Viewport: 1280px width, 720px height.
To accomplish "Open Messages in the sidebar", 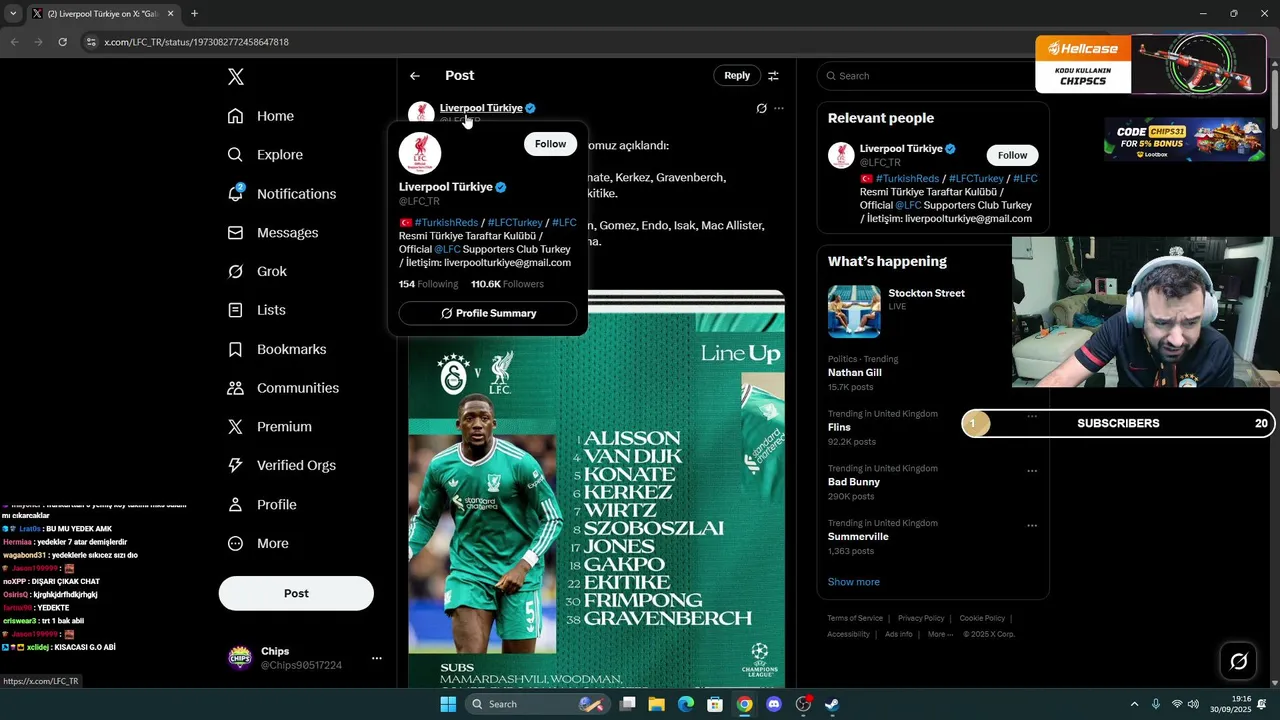I will click(272, 233).
